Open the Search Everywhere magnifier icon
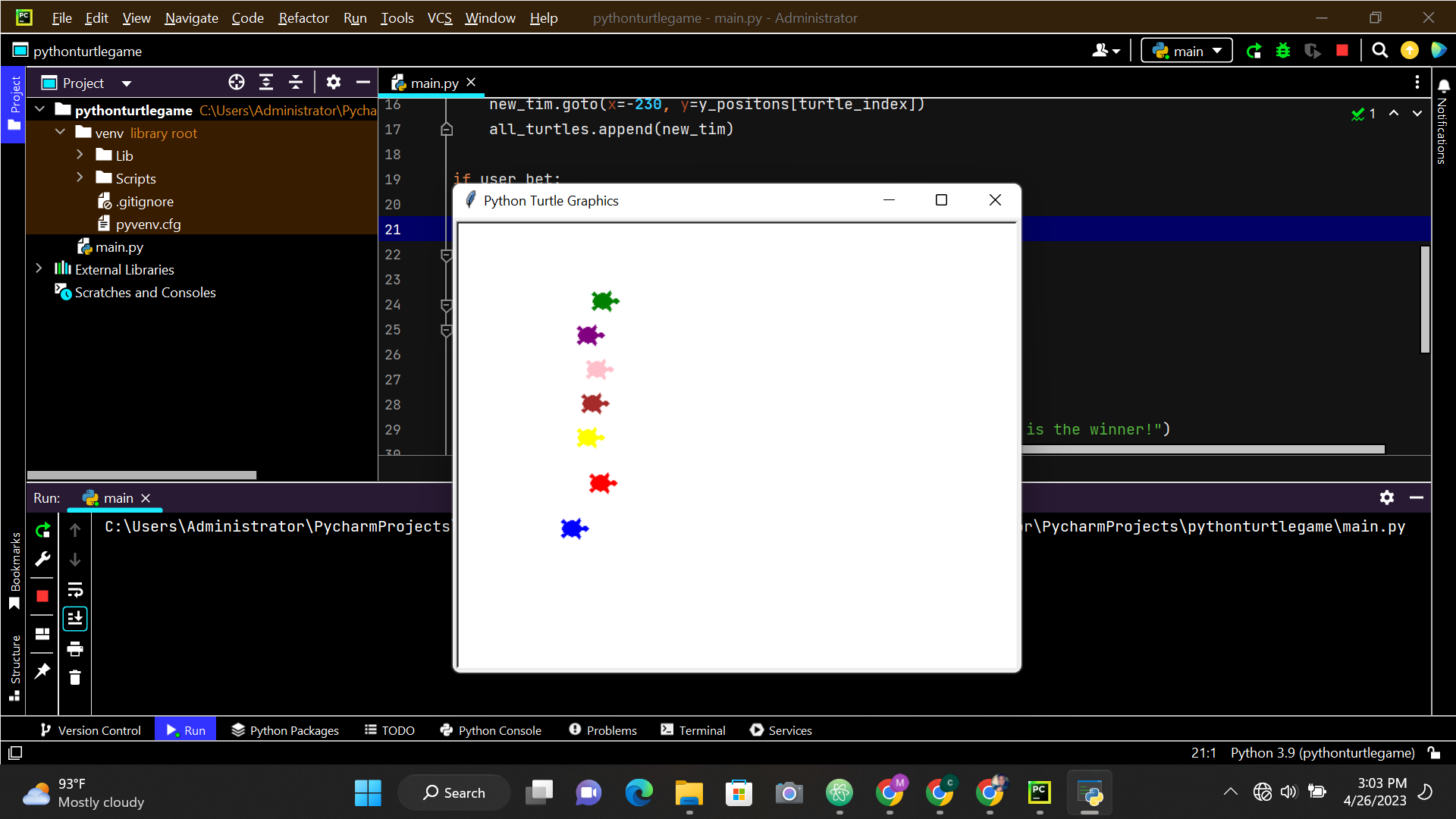Image resolution: width=1456 pixels, height=819 pixels. [x=1380, y=51]
